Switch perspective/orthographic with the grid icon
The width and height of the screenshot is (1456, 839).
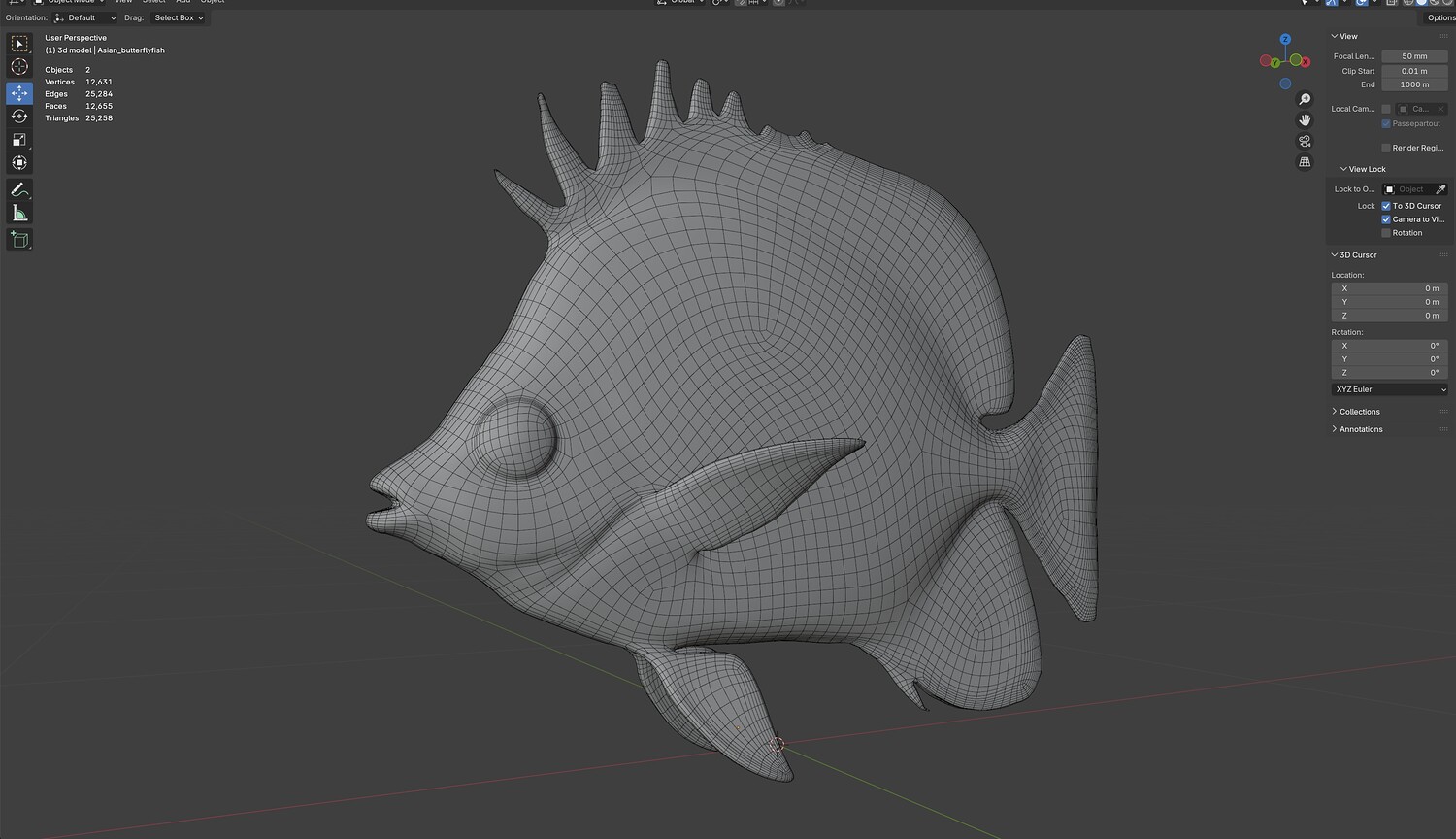1305,162
